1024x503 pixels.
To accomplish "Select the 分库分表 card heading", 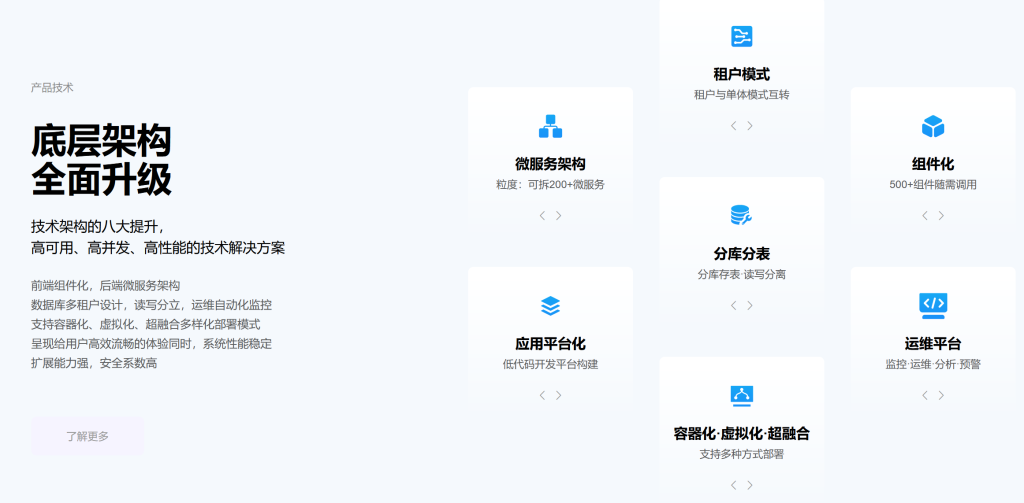I will coord(741,254).
